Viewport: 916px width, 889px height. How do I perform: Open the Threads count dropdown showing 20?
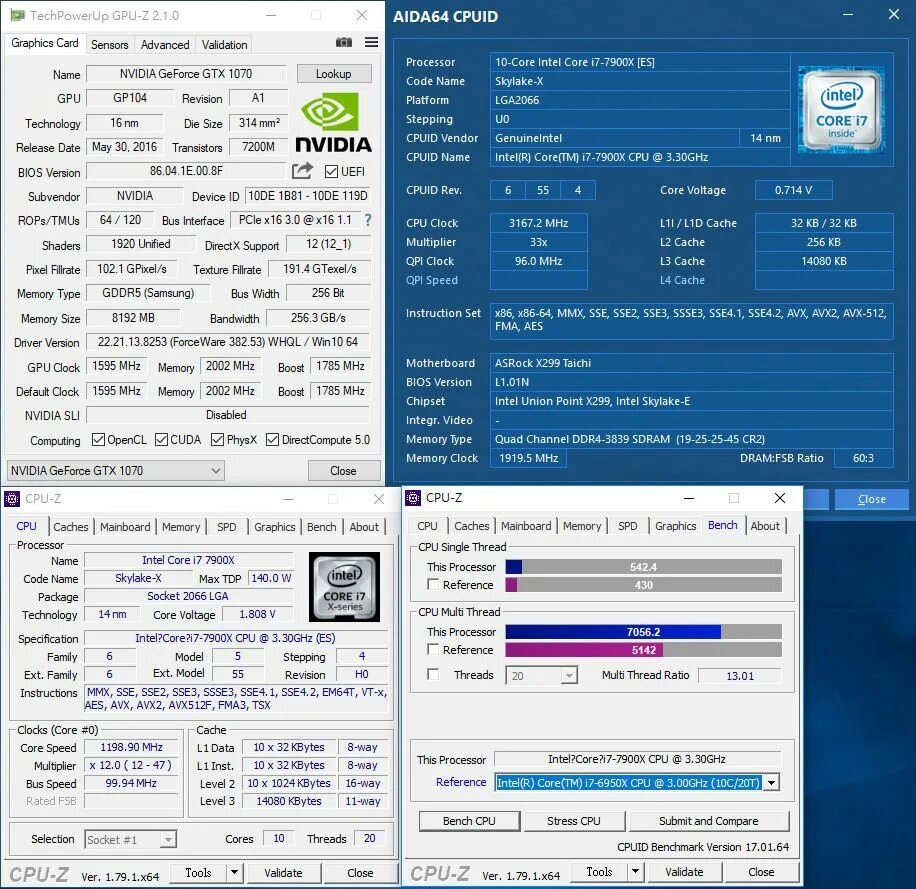click(542, 675)
